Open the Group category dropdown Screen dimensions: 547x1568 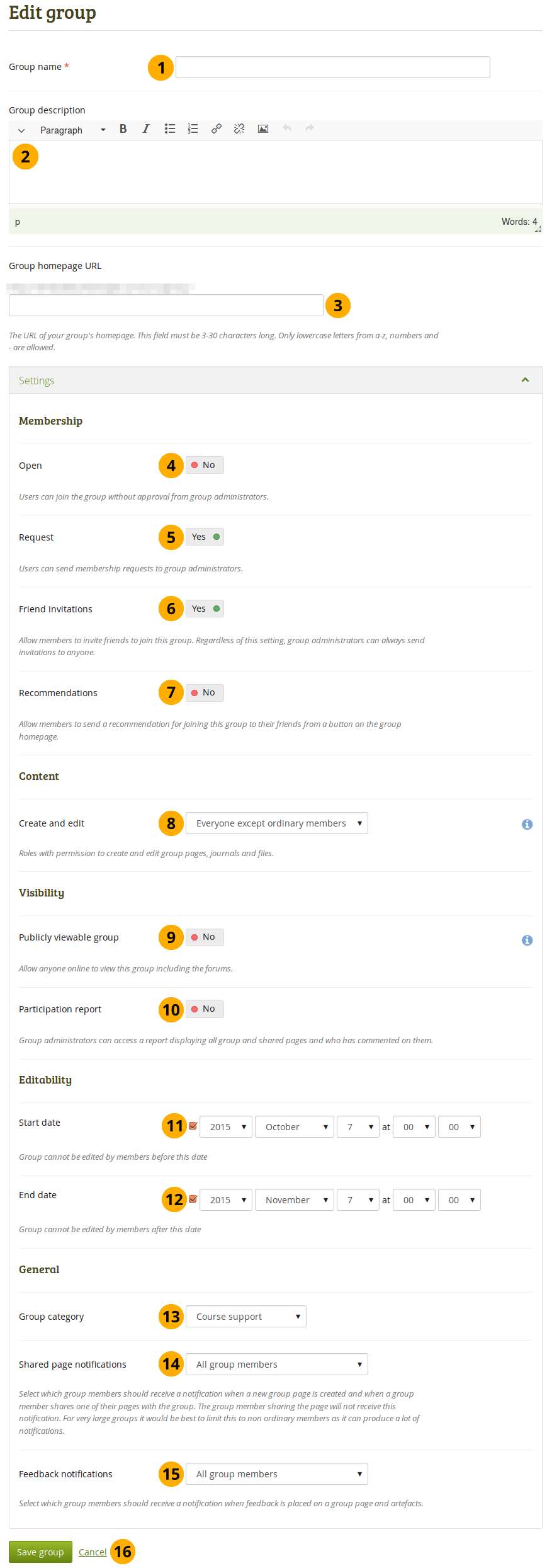pos(245,1316)
